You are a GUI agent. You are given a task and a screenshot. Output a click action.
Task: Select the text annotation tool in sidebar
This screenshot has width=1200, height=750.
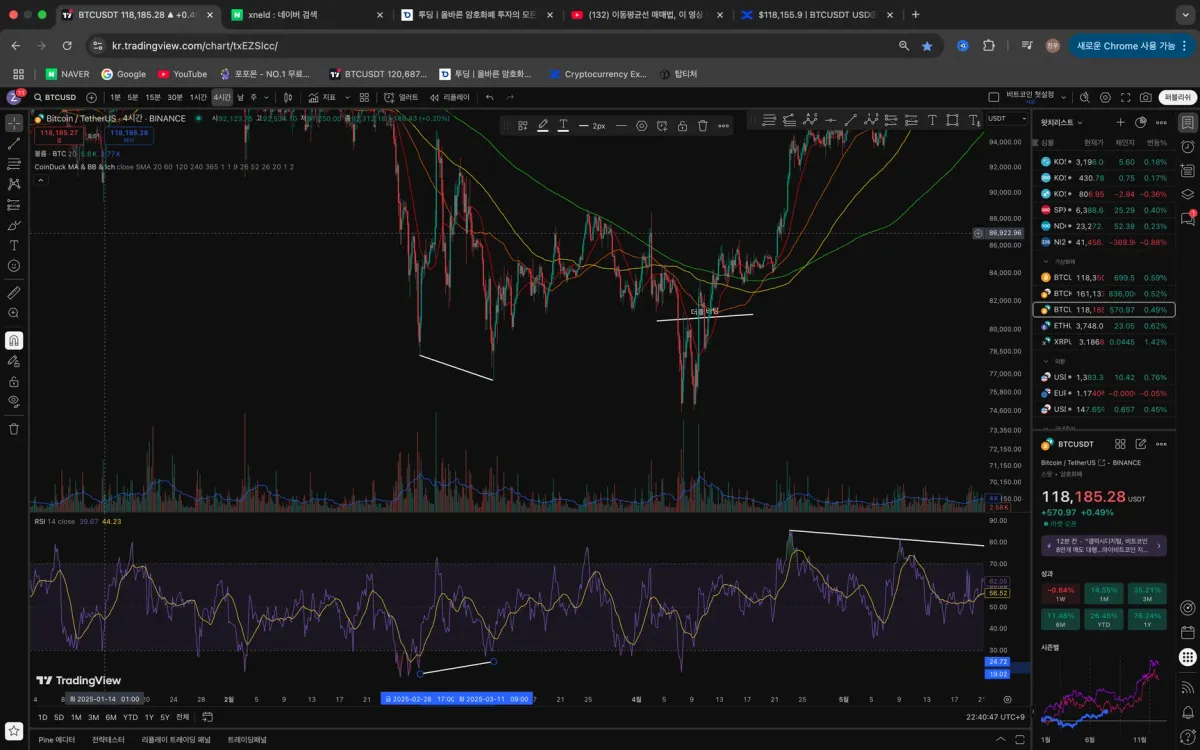point(14,245)
